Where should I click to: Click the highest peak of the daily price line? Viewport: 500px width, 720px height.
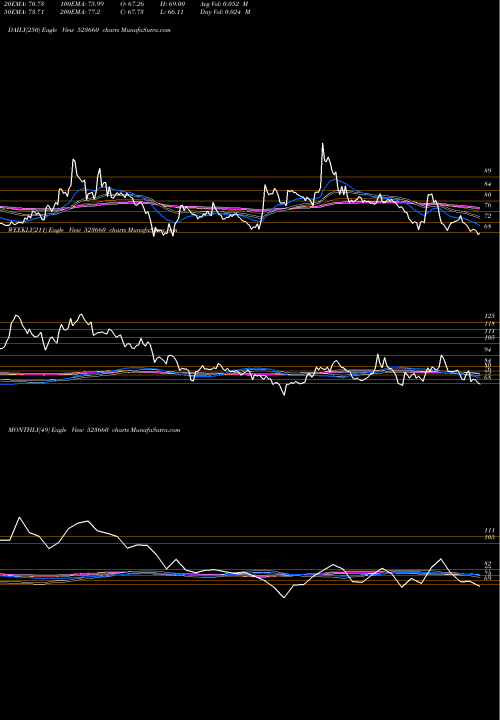[x=322, y=144]
